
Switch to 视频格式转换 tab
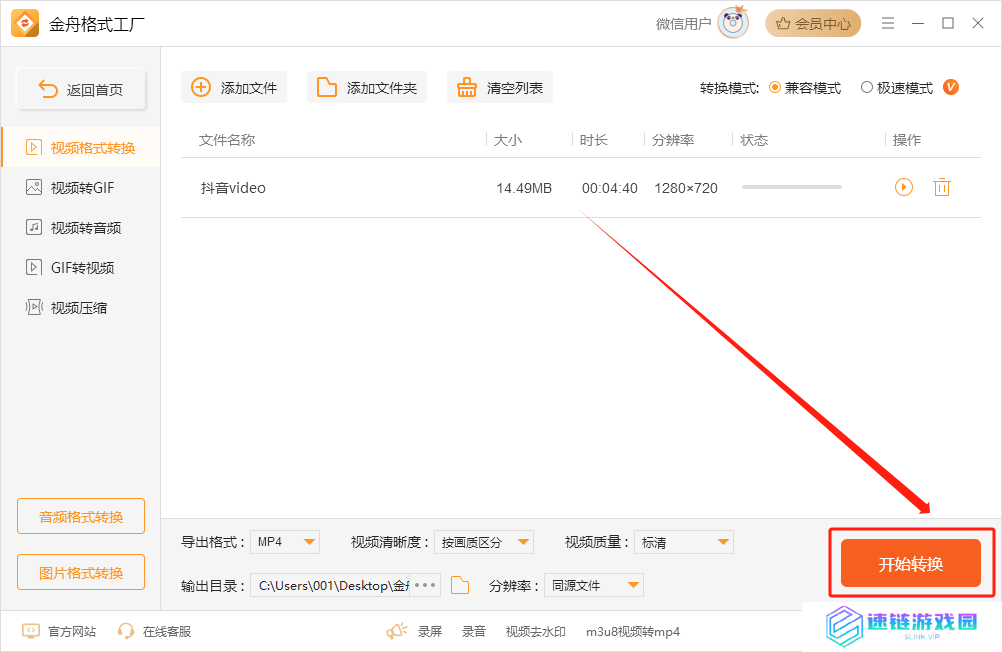81,148
